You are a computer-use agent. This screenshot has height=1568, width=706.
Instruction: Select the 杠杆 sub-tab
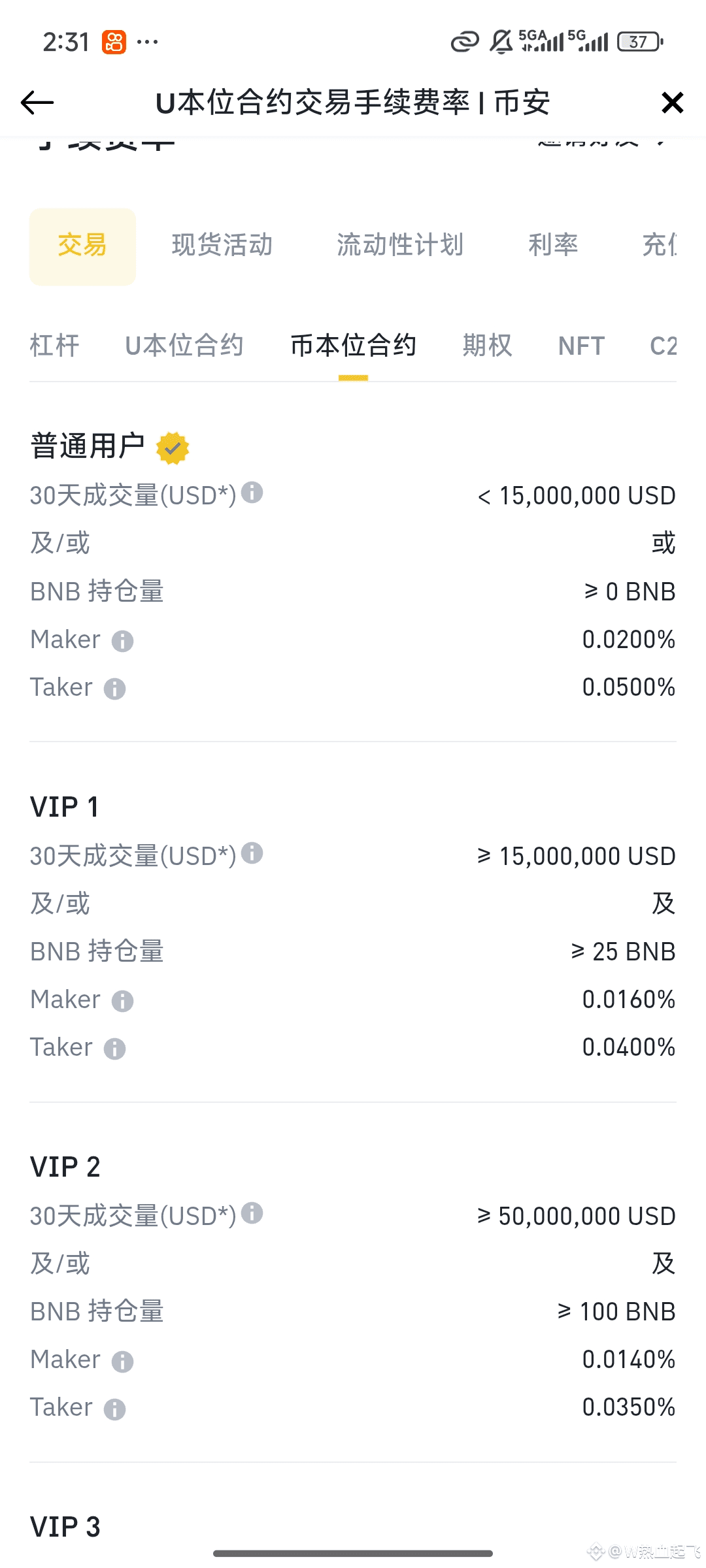55,346
